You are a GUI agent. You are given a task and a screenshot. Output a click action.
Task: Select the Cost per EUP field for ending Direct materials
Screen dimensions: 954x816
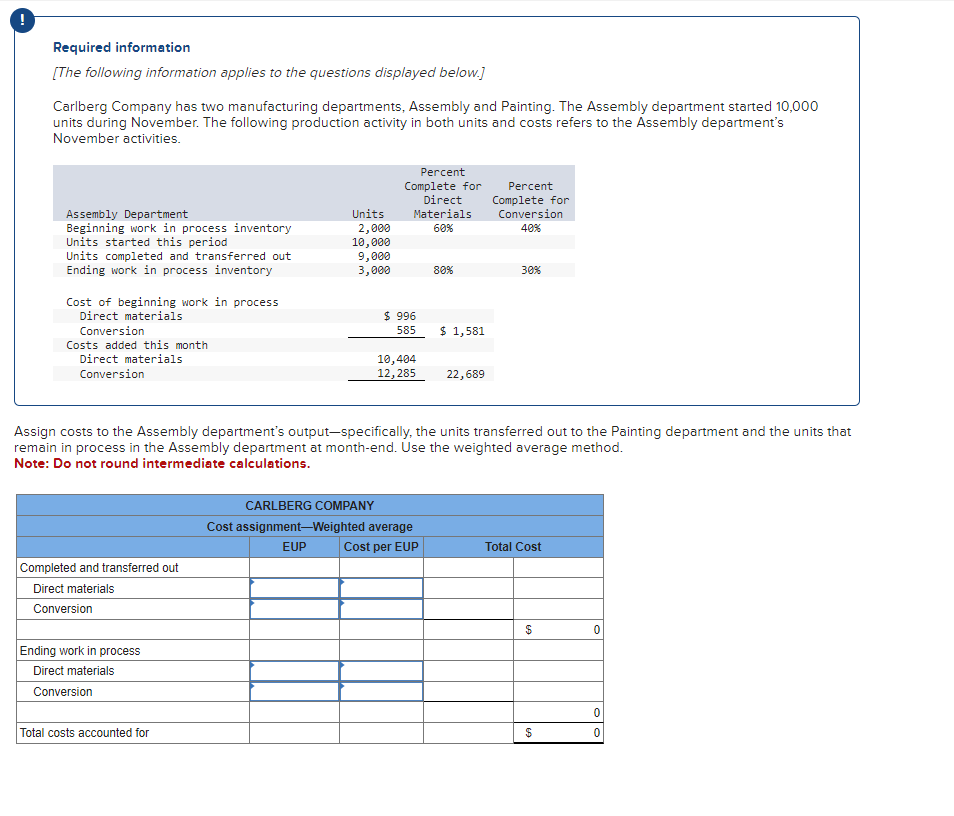point(379,671)
